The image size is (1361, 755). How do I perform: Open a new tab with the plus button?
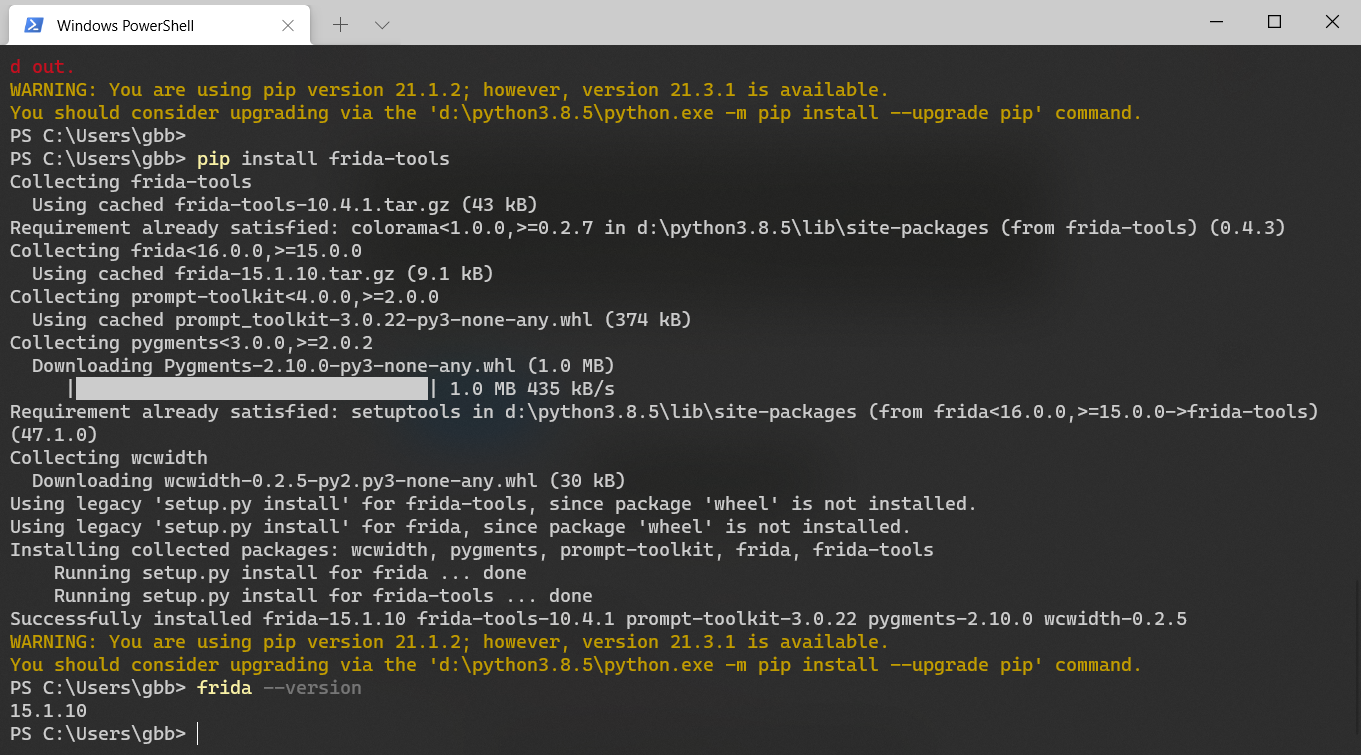tap(340, 24)
